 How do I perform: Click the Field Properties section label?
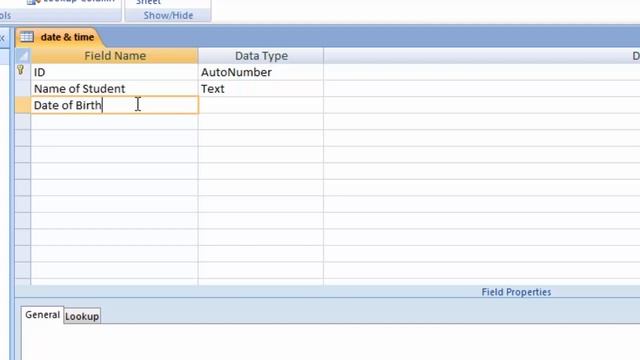pyautogui.click(x=516, y=292)
